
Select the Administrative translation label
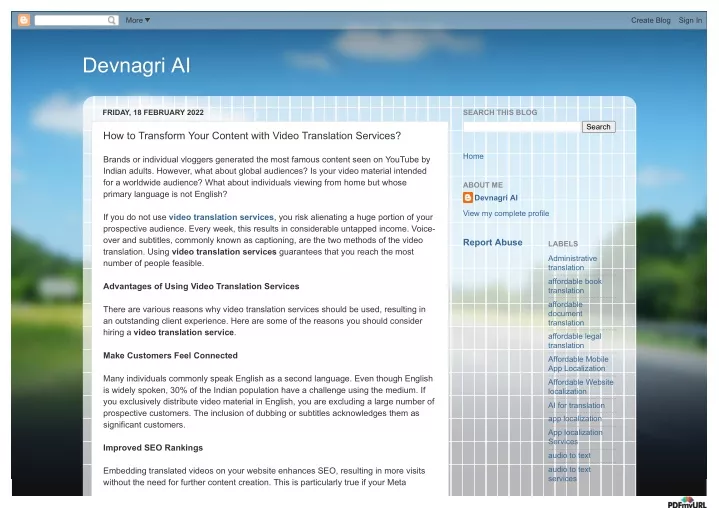tap(572, 263)
